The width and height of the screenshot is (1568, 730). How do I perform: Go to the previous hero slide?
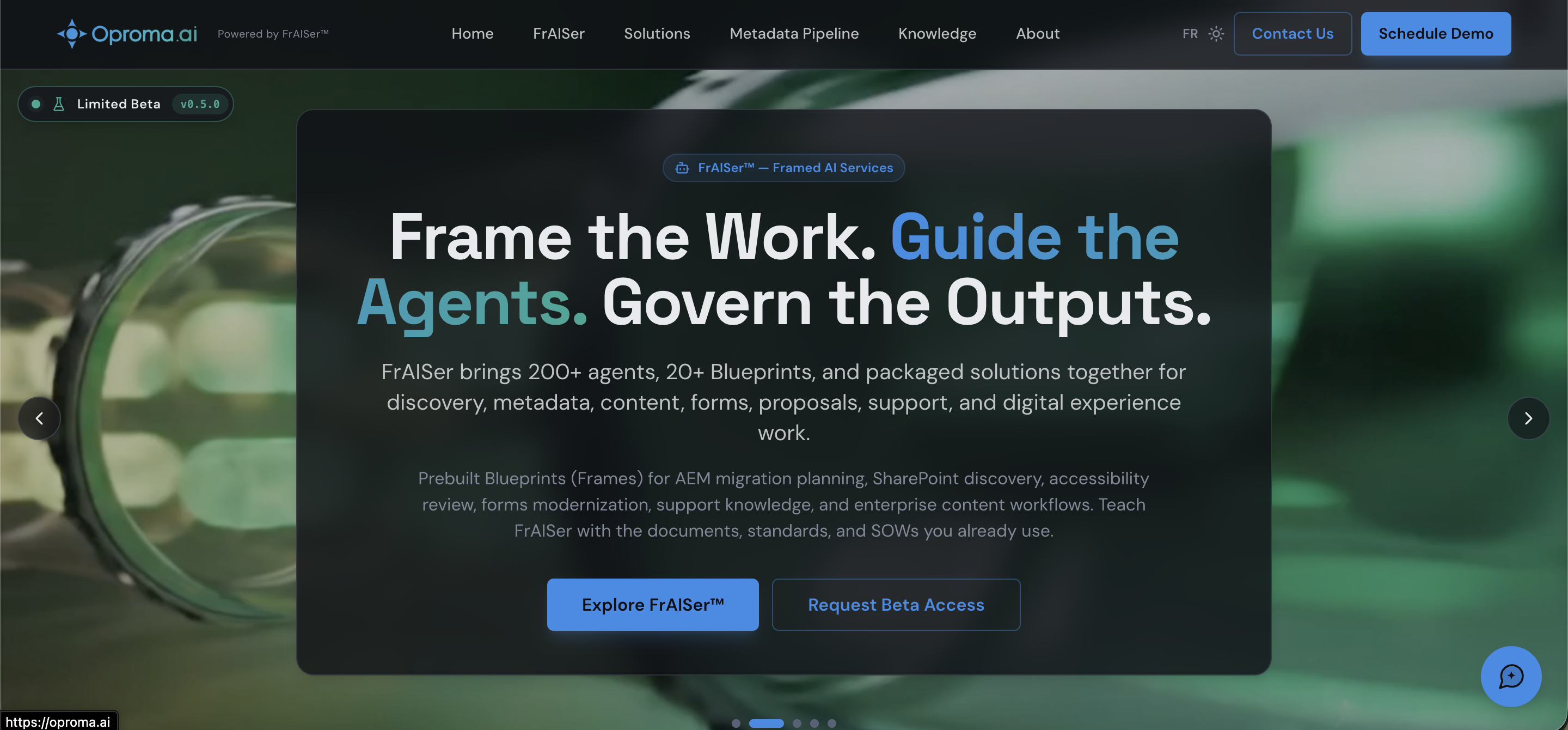pos(40,418)
